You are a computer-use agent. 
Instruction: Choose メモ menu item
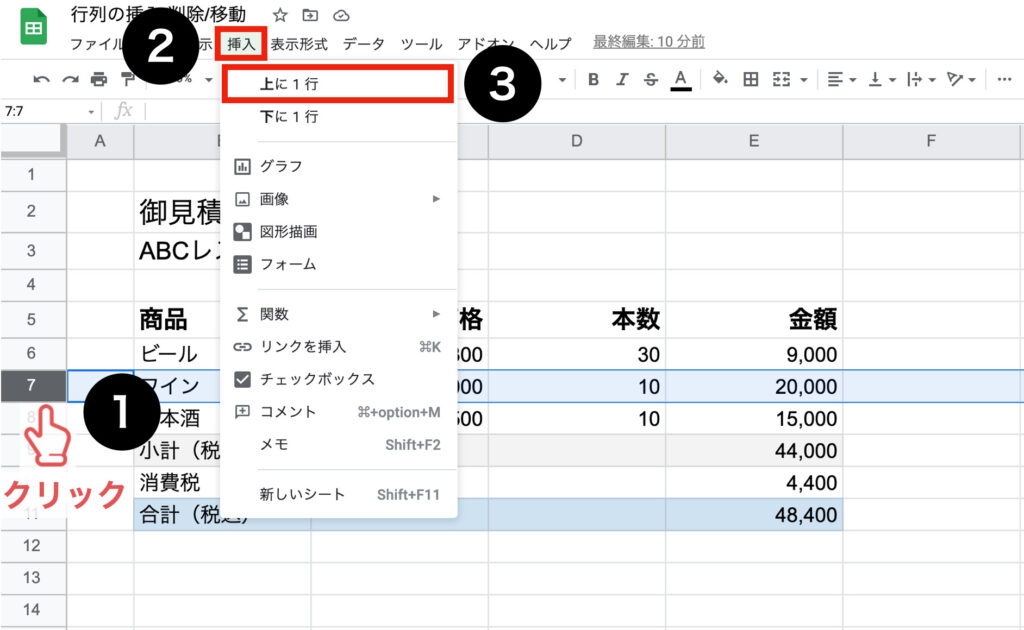(x=338, y=445)
